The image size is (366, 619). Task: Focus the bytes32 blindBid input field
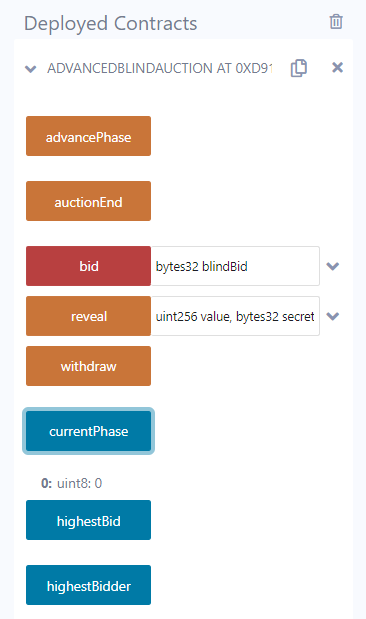[x=235, y=266]
